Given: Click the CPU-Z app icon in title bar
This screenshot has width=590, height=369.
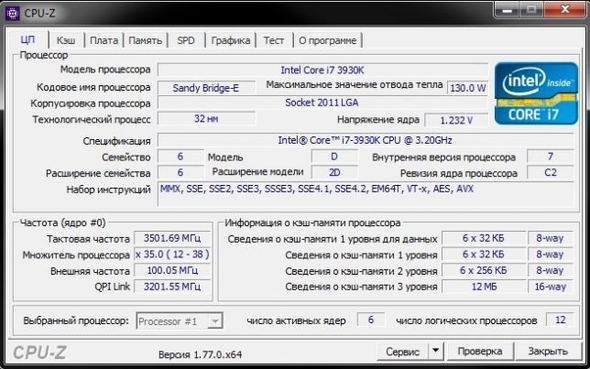Looking at the screenshot, I should click(x=12, y=14).
